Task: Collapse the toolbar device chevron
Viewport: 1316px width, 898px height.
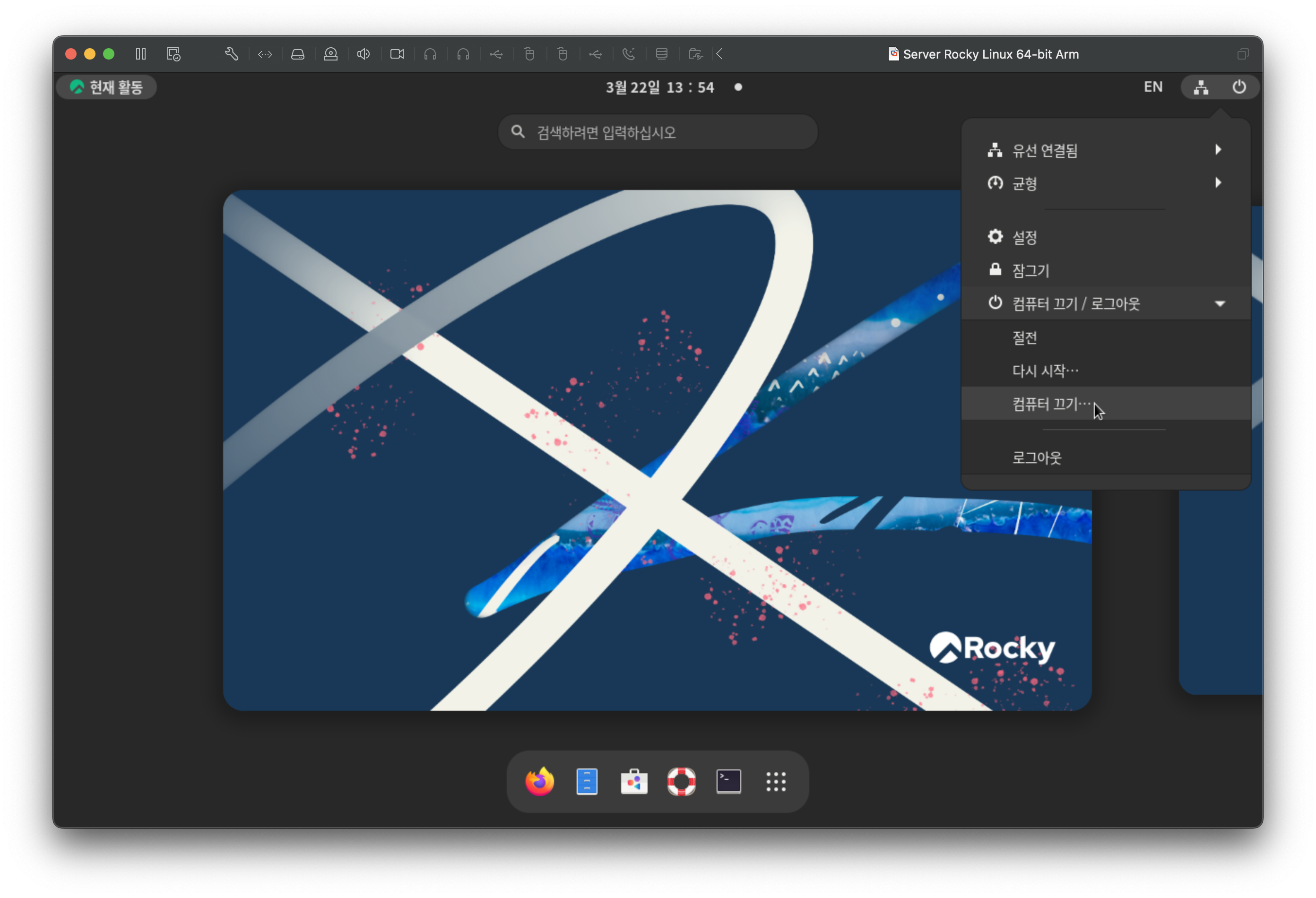Action: point(720,54)
